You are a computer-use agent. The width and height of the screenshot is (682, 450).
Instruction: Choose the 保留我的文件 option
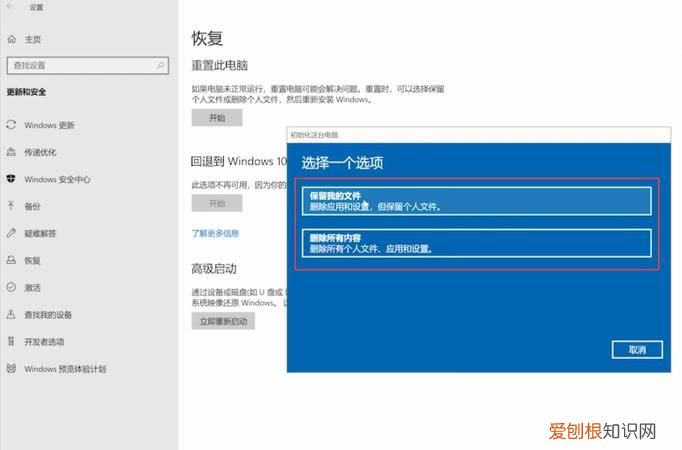click(477, 201)
